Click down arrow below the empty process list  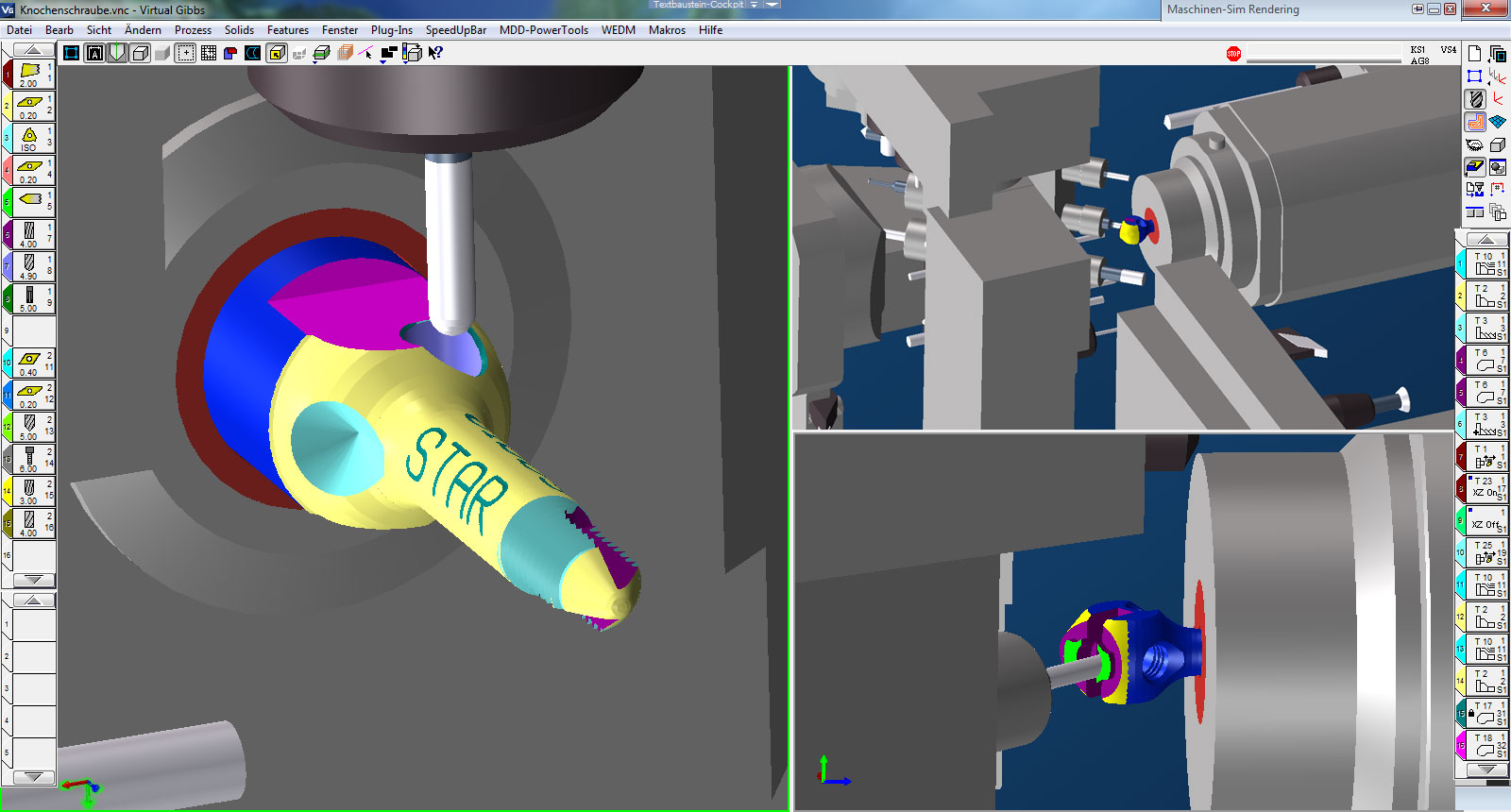(34, 777)
